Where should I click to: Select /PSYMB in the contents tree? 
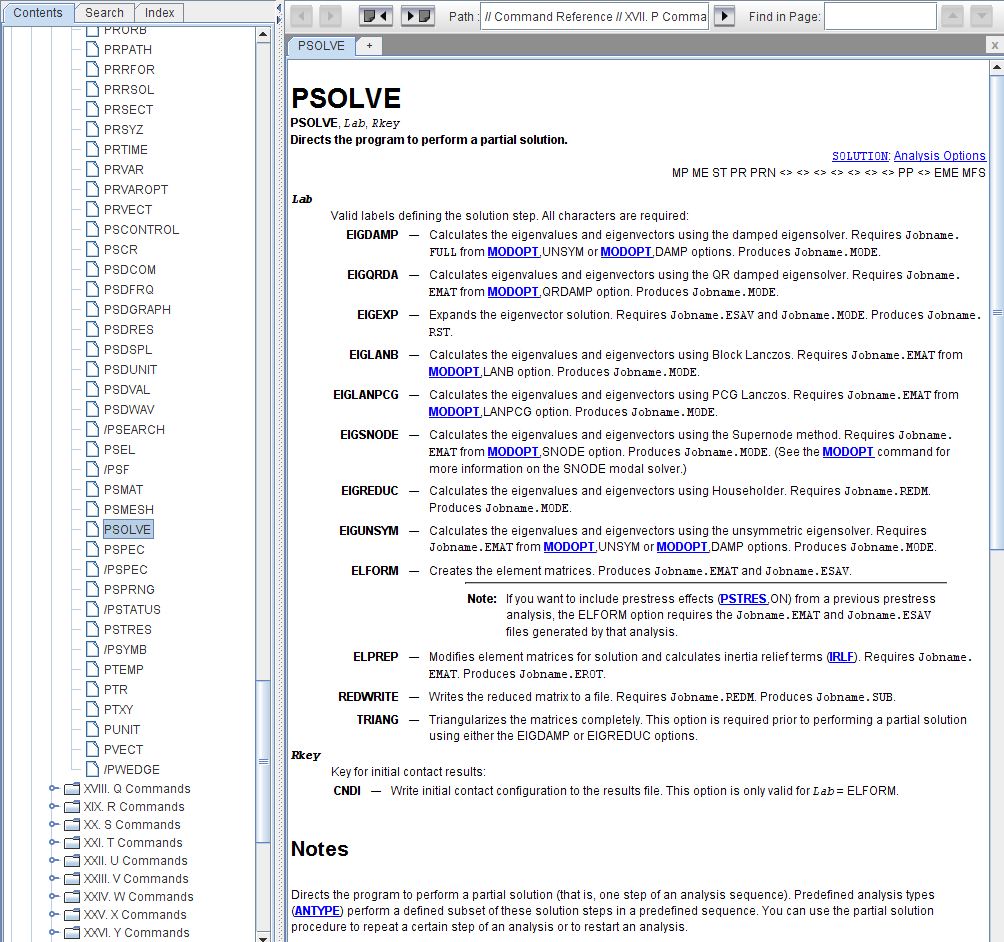tap(126, 649)
